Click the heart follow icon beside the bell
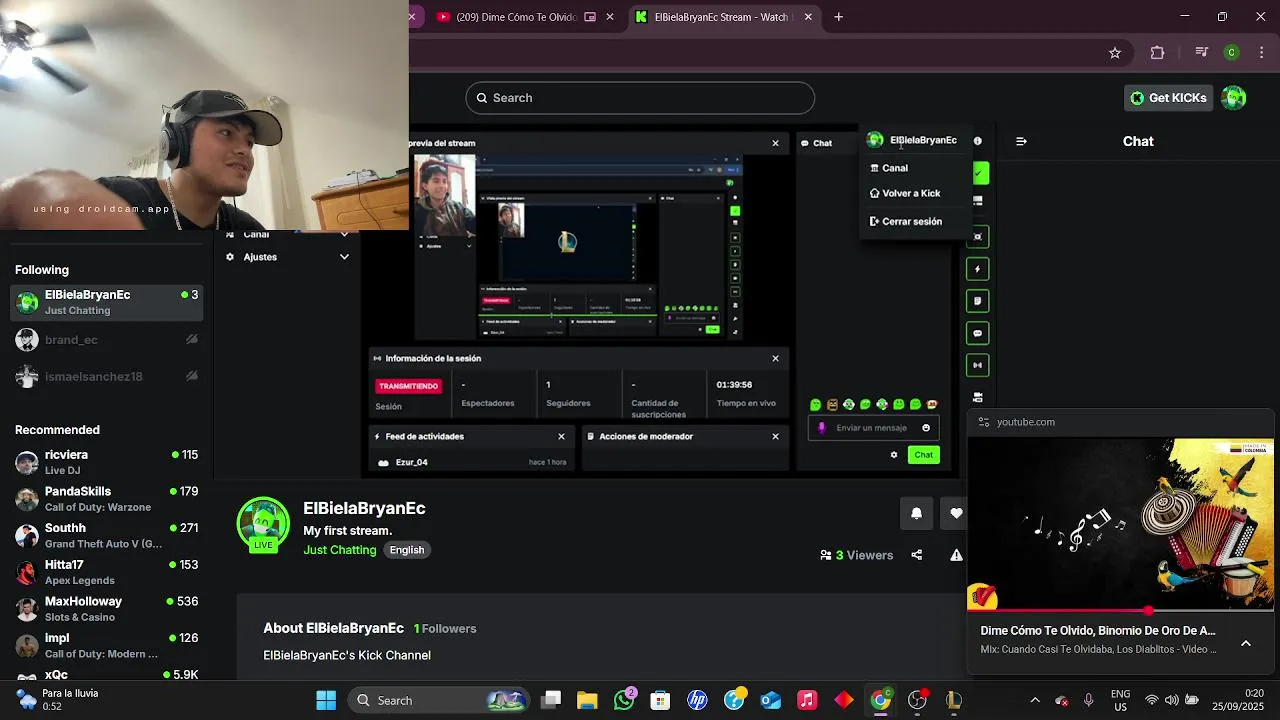Screen dimensions: 1280x720 click(955, 513)
